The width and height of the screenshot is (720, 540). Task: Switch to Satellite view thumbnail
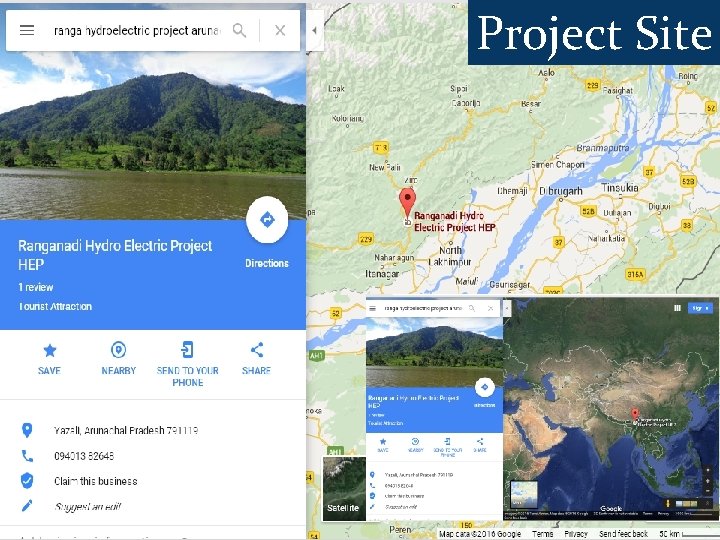(x=344, y=489)
